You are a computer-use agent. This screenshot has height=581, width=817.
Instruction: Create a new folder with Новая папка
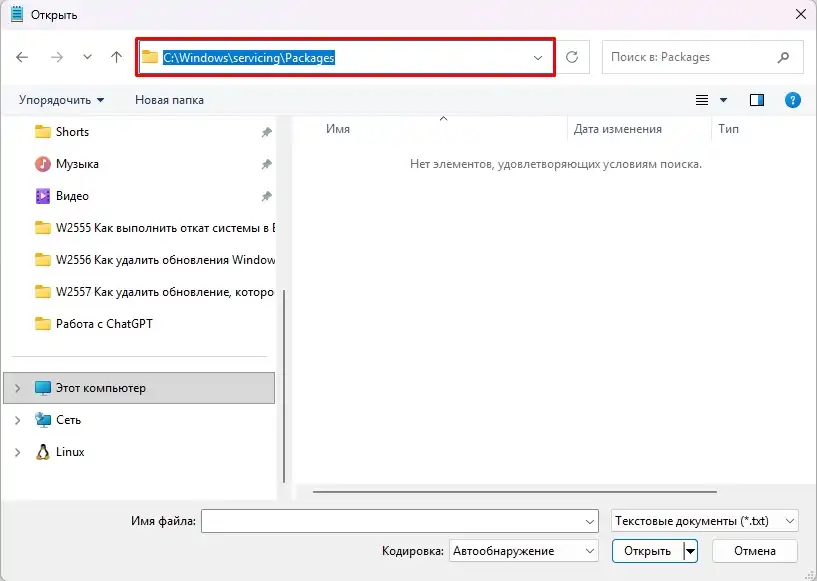169,100
